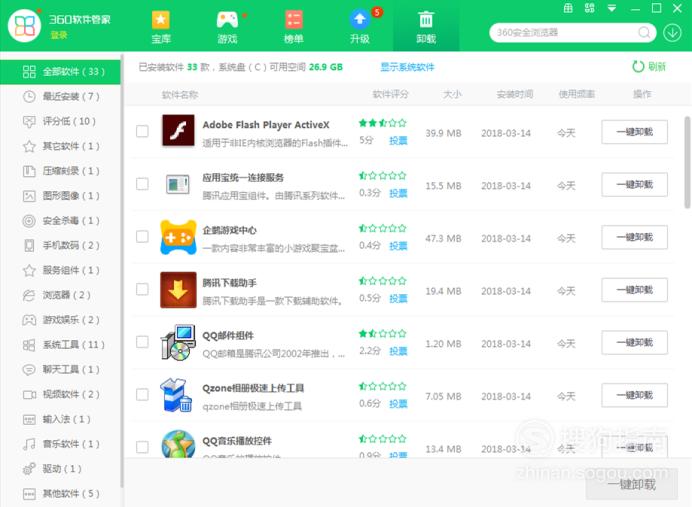Click the 刷新 refresh button

tap(649, 67)
